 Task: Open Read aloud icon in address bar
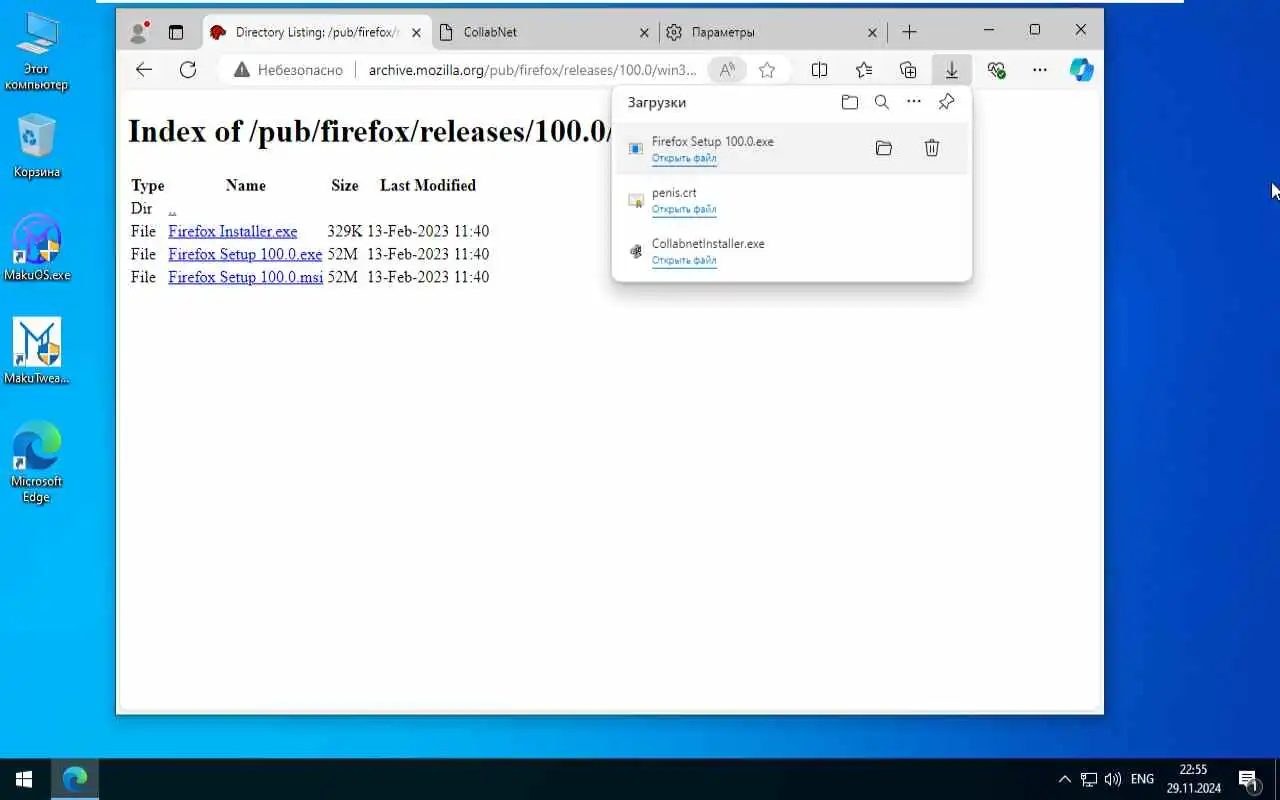pos(727,70)
